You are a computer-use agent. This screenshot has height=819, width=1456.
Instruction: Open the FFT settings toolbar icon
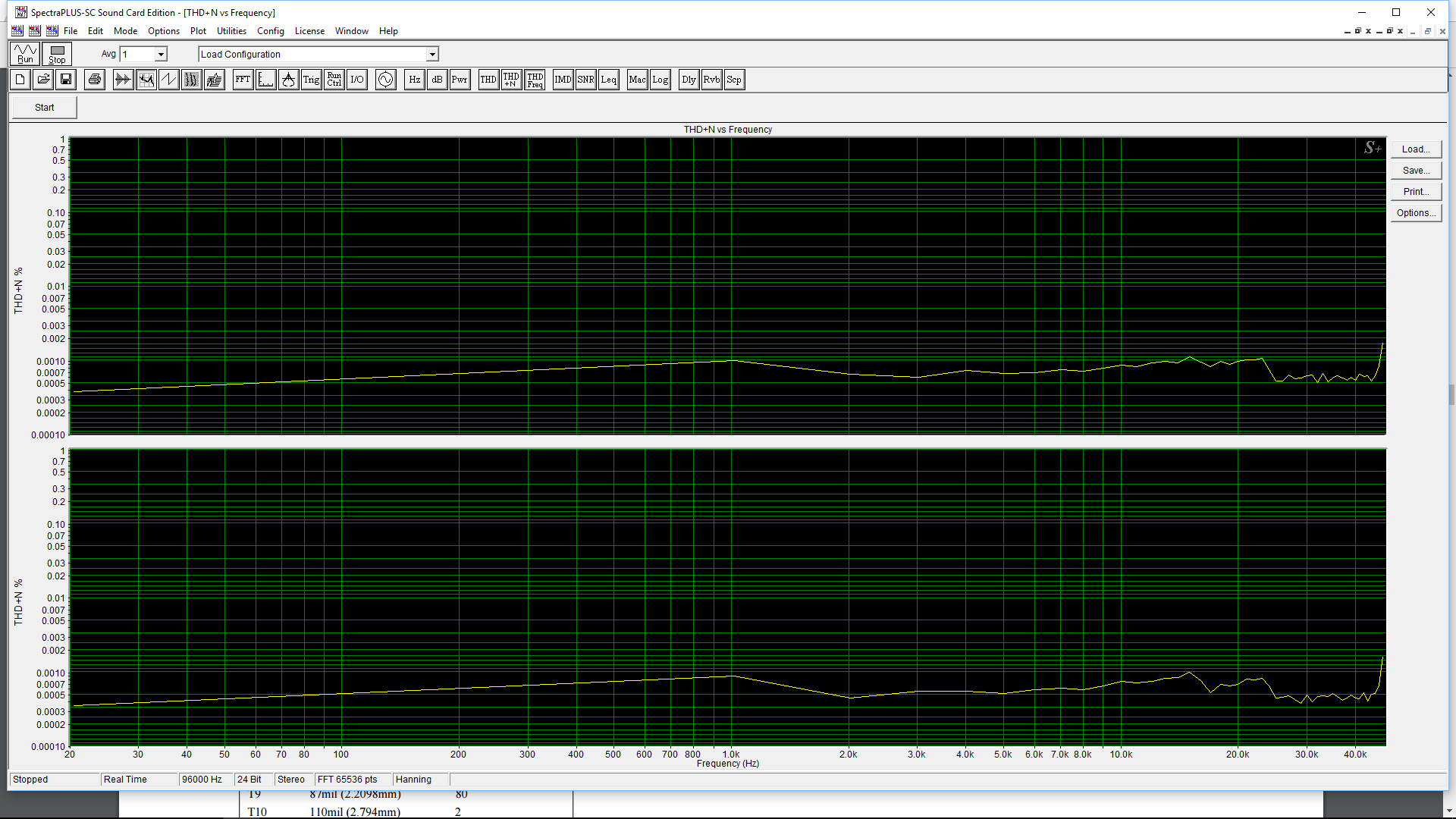243,80
